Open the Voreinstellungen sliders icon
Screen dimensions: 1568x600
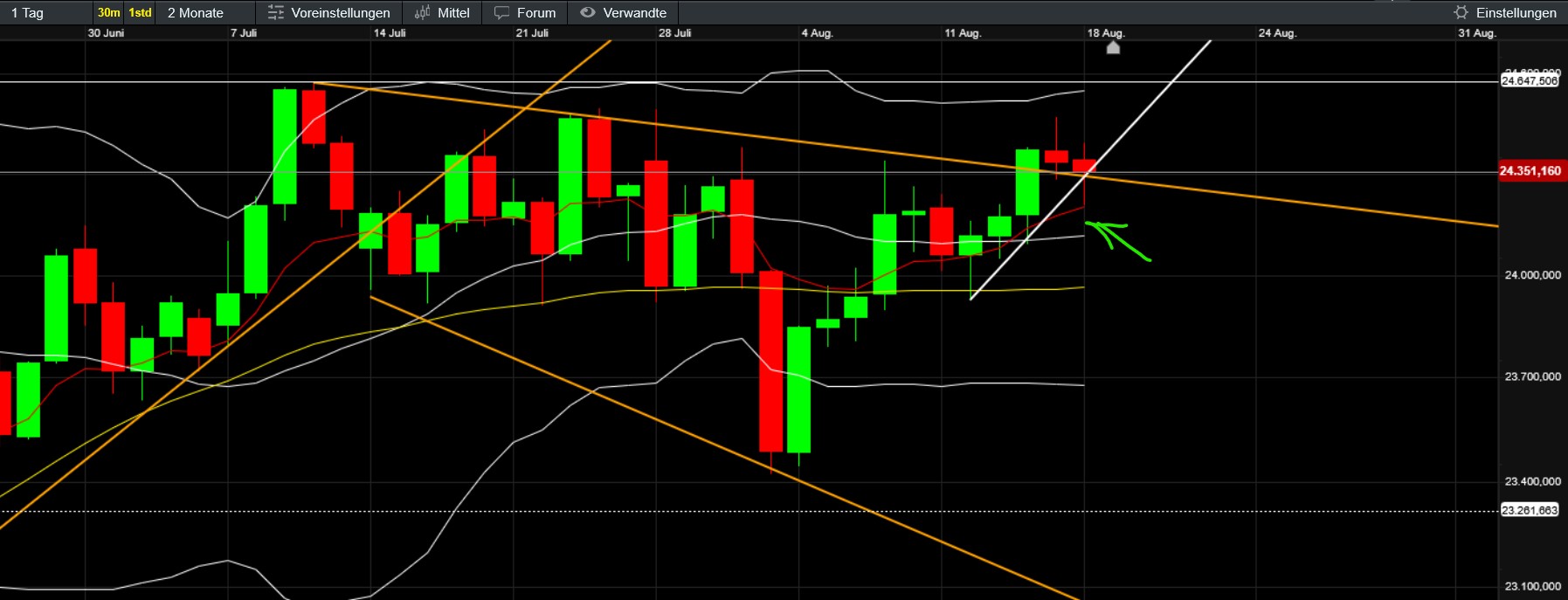(x=276, y=13)
